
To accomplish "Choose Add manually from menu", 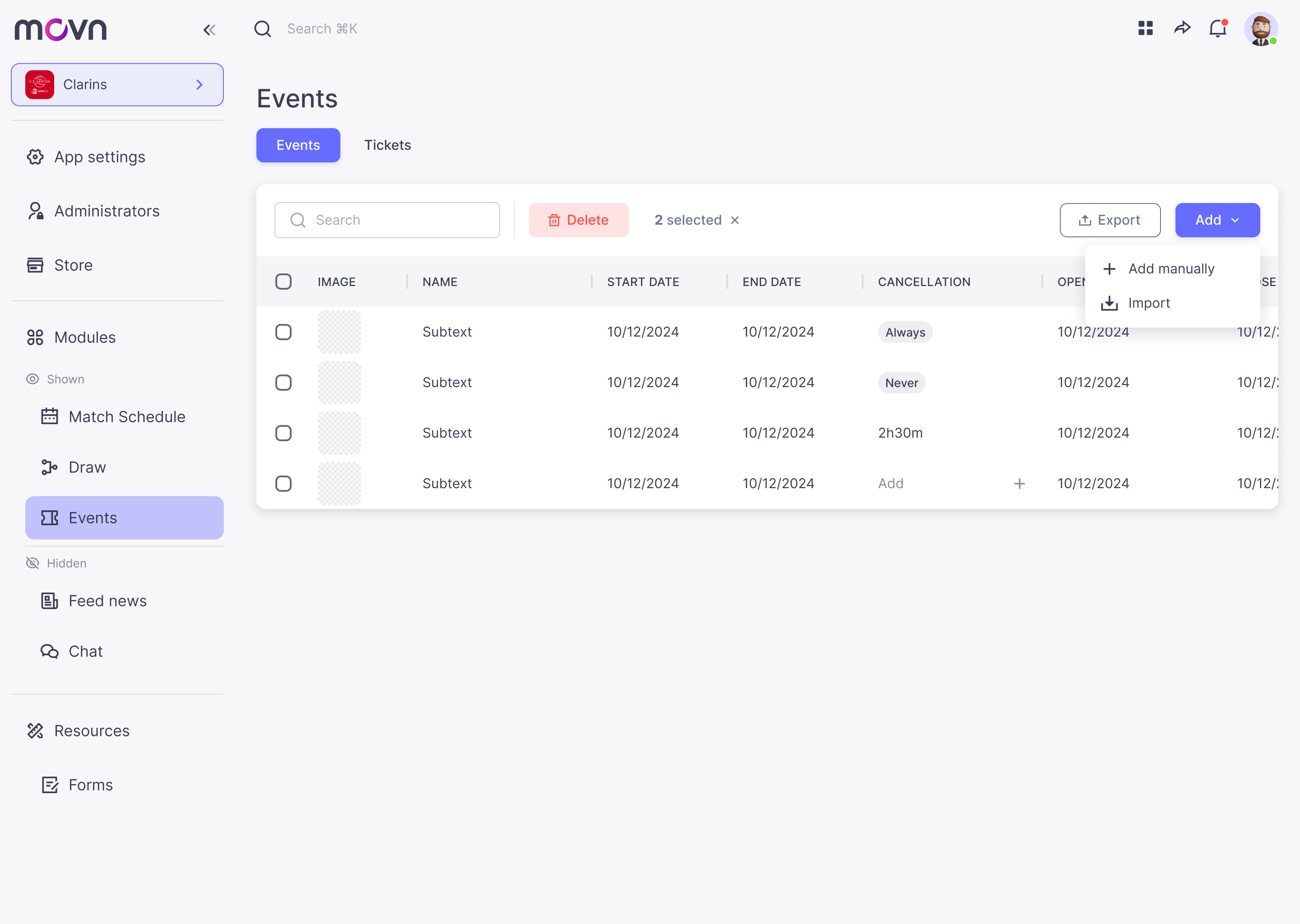I will [1171, 268].
